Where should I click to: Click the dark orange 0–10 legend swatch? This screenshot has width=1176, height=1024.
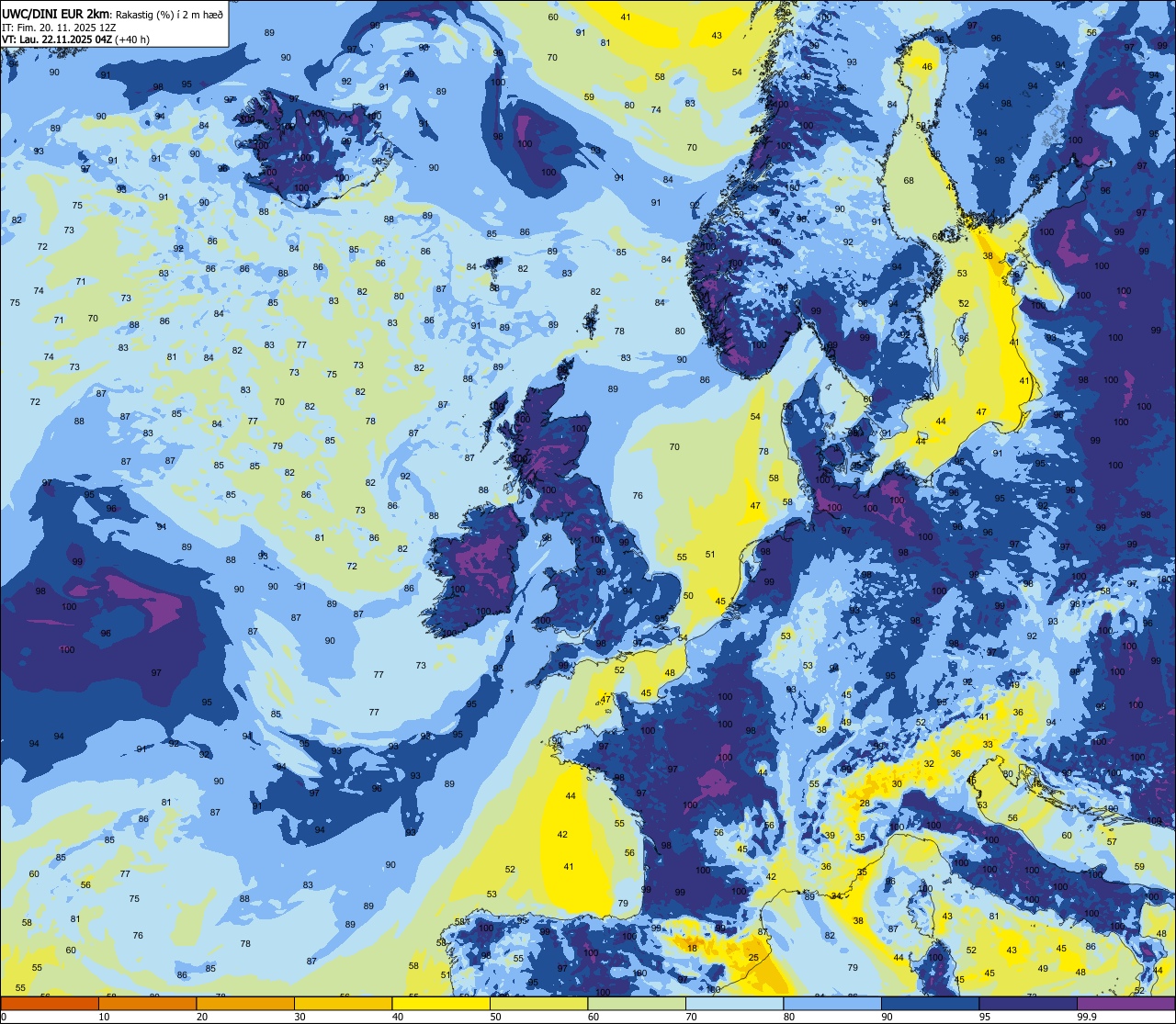pos(50,1003)
